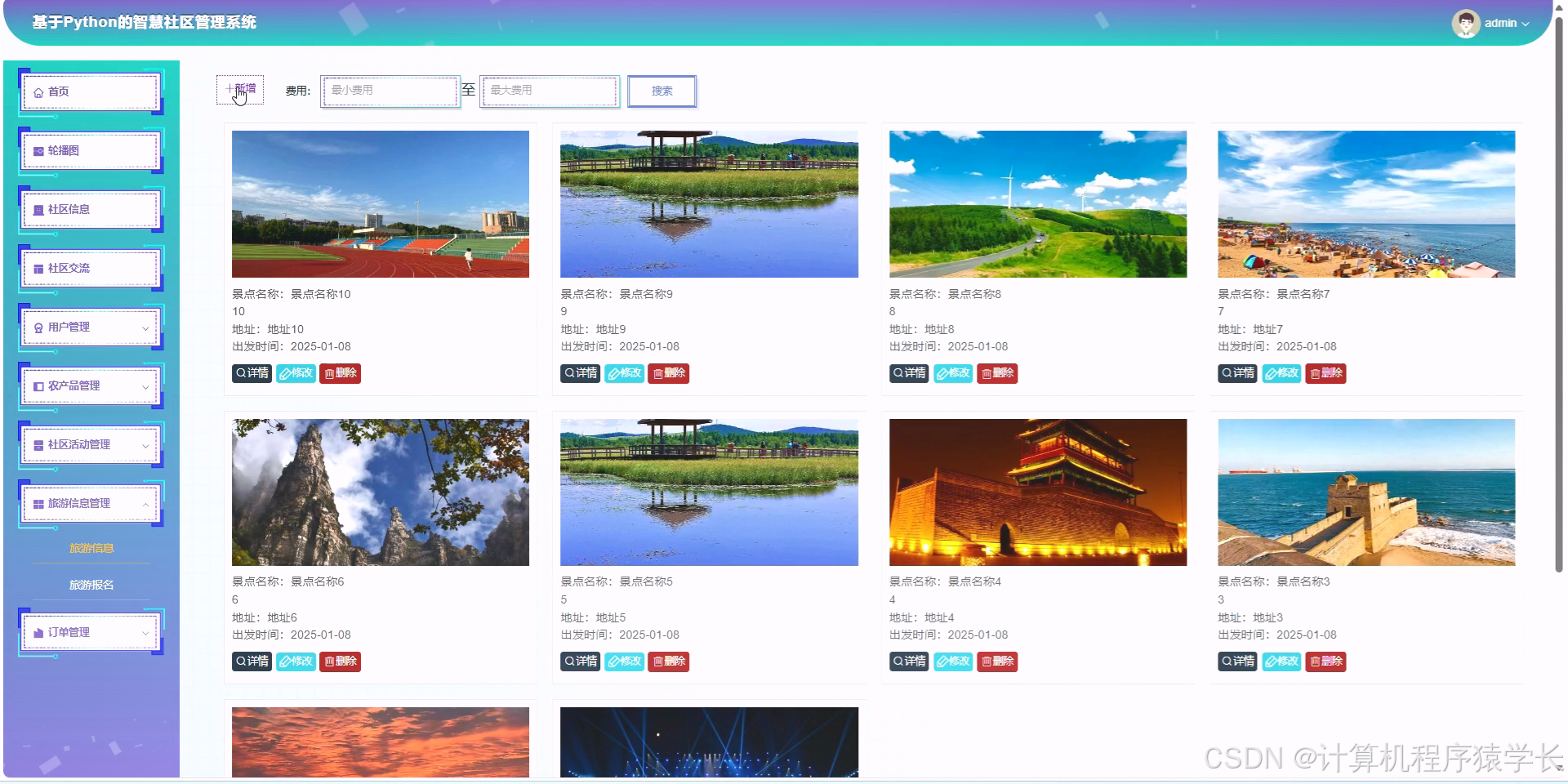View 详情 for 景点名称7

click(1237, 373)
